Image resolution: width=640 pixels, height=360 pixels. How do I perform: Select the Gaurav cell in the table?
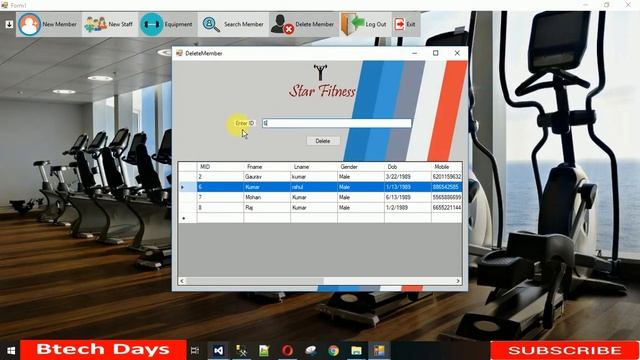point(267,177)
